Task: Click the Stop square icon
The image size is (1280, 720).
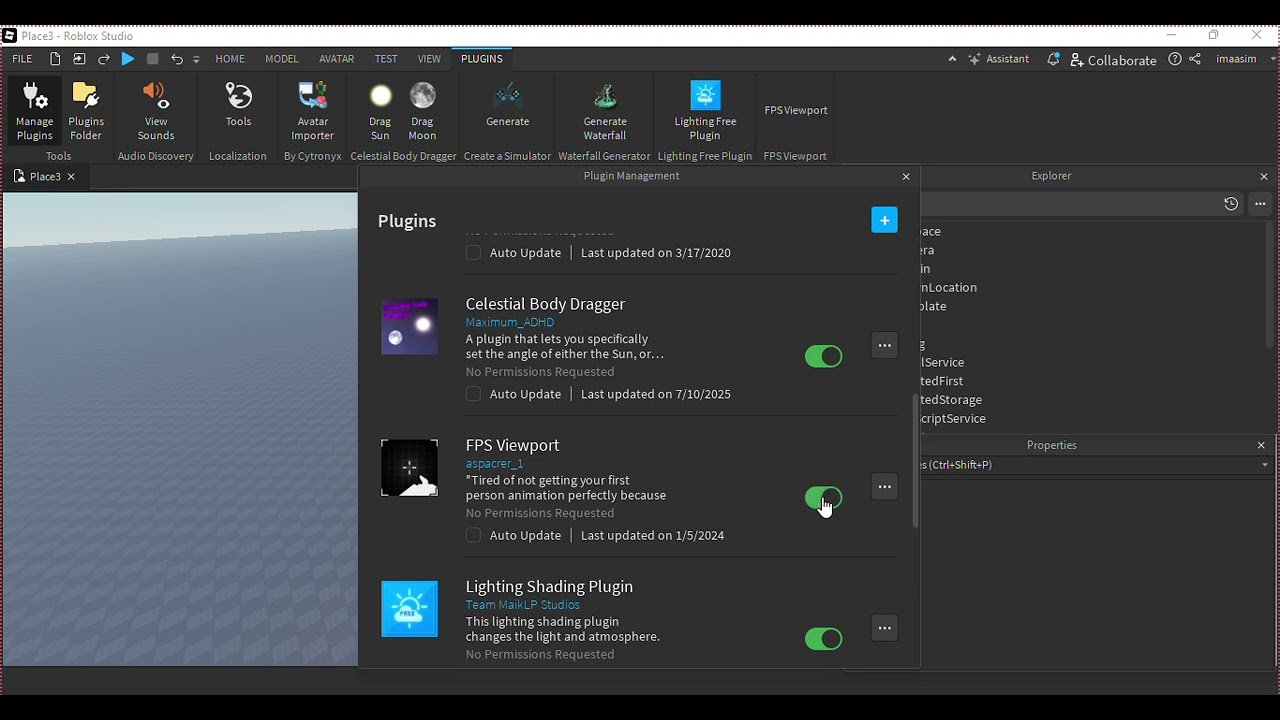Action: (x=152, y=59)
